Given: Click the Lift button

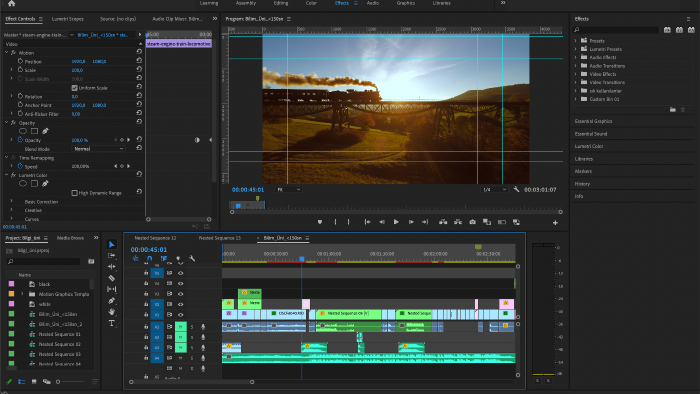Looking at the screenshot, I should [x=443, y=222].
